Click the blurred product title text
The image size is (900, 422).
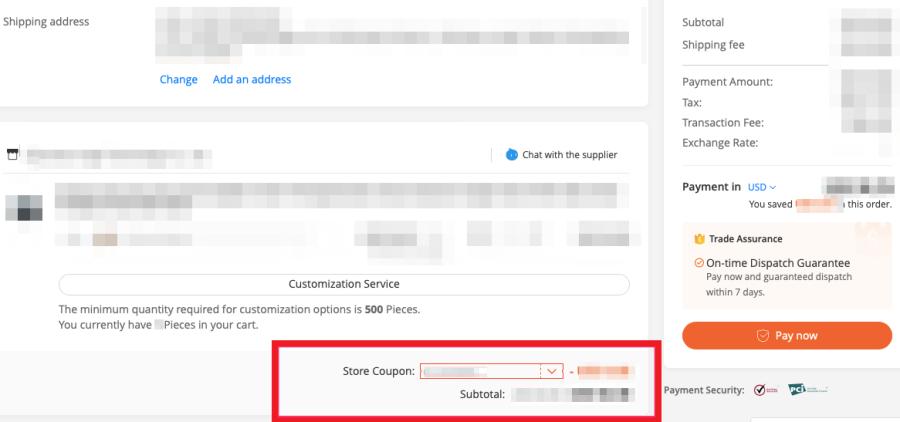[340, 195]
